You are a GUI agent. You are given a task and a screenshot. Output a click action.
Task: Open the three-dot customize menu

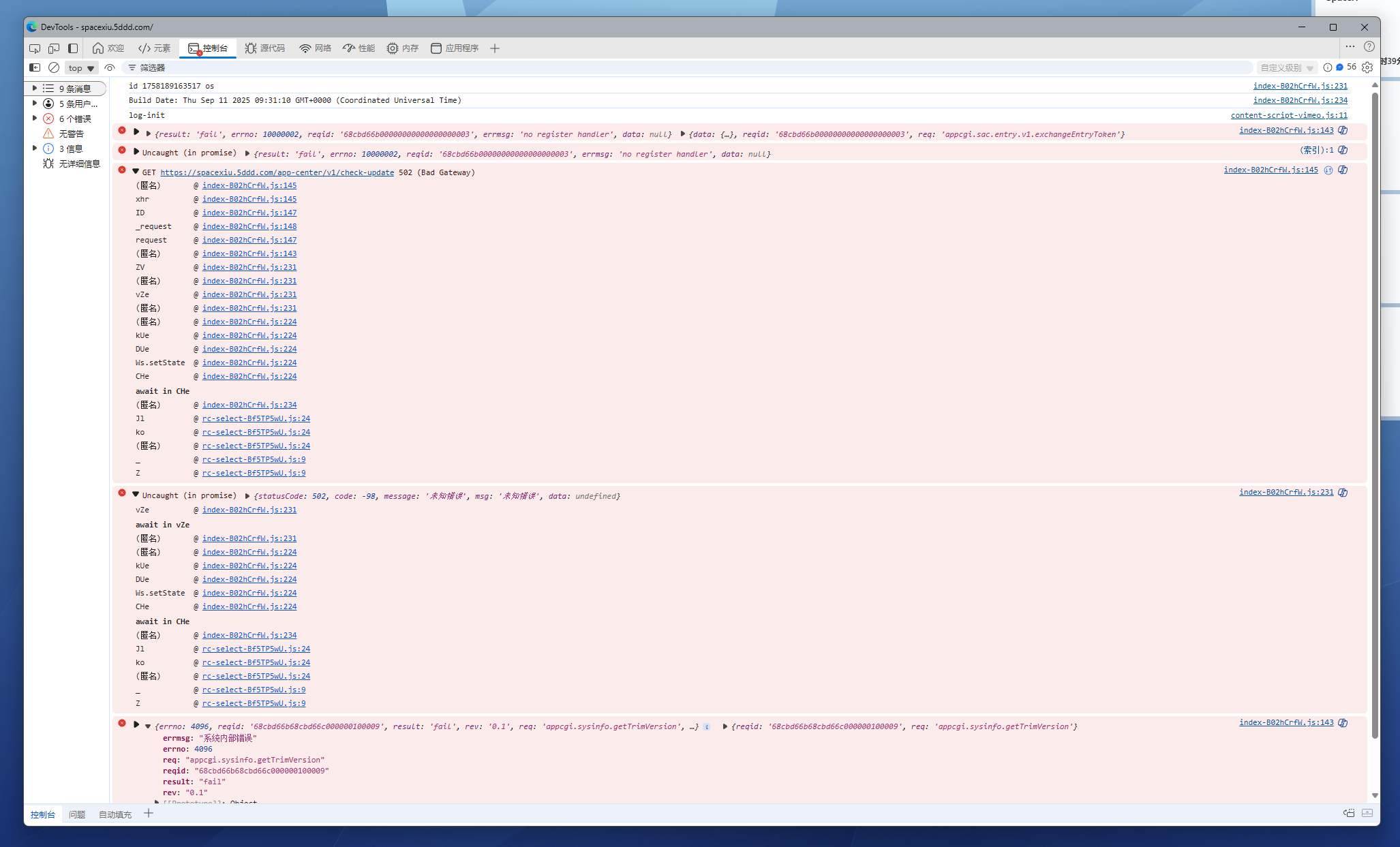(x=1350, y=47)
